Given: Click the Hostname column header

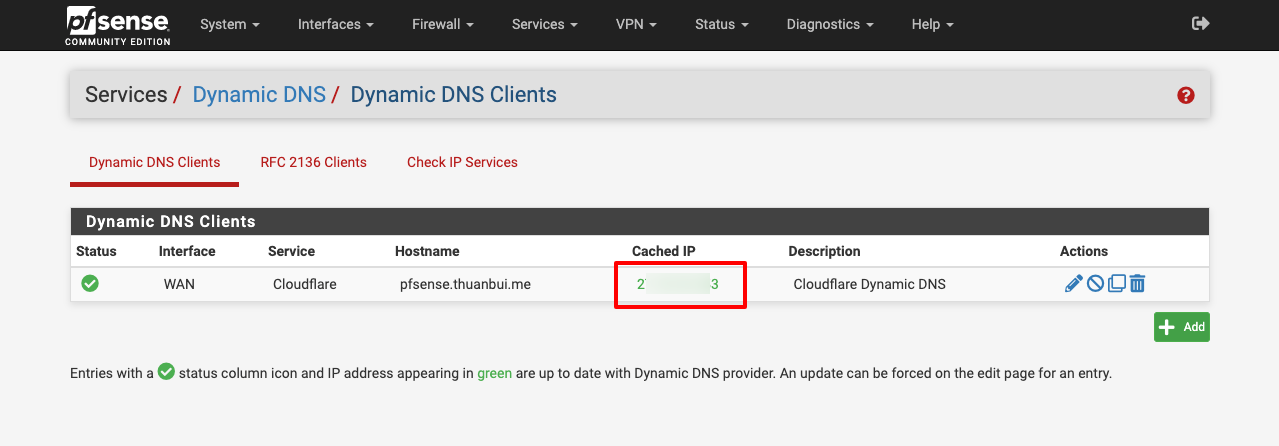Looking at the screenshot, I should (x=427, y=251).
